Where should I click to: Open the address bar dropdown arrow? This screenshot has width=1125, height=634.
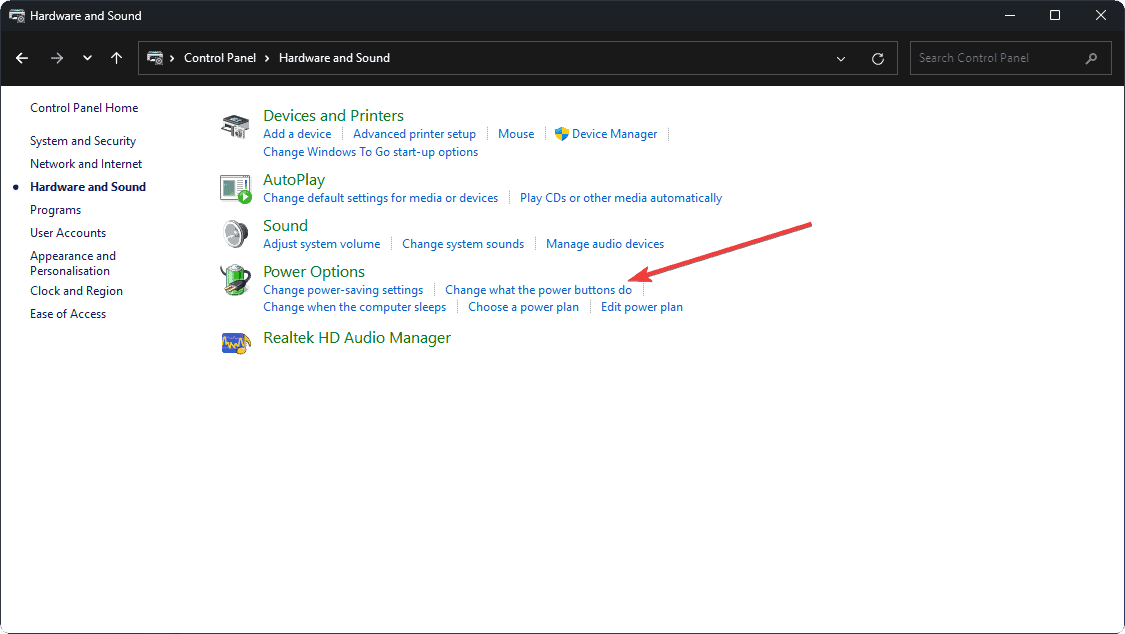[x=840, y=58]
